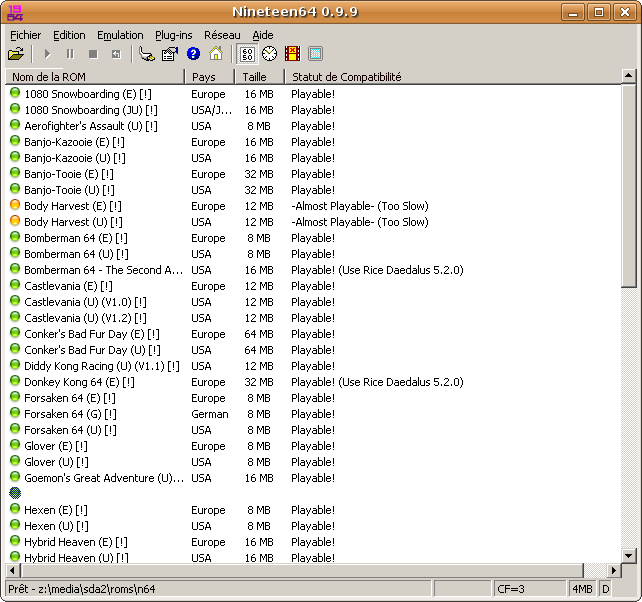
Task: Click the home page house icon
Action: 216,54
